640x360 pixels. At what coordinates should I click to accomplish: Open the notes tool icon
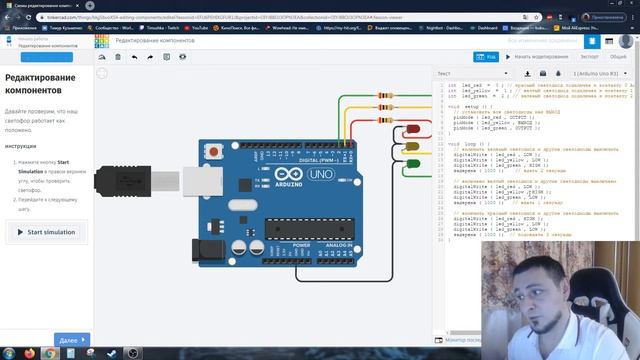coord(167,57)
